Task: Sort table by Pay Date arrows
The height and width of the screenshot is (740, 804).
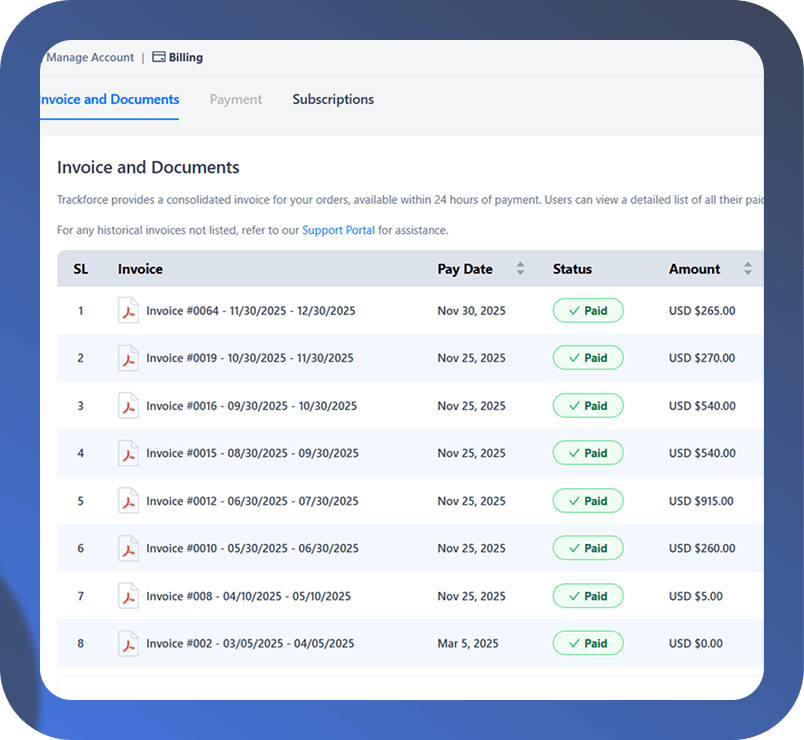Action: click(520, 269)
